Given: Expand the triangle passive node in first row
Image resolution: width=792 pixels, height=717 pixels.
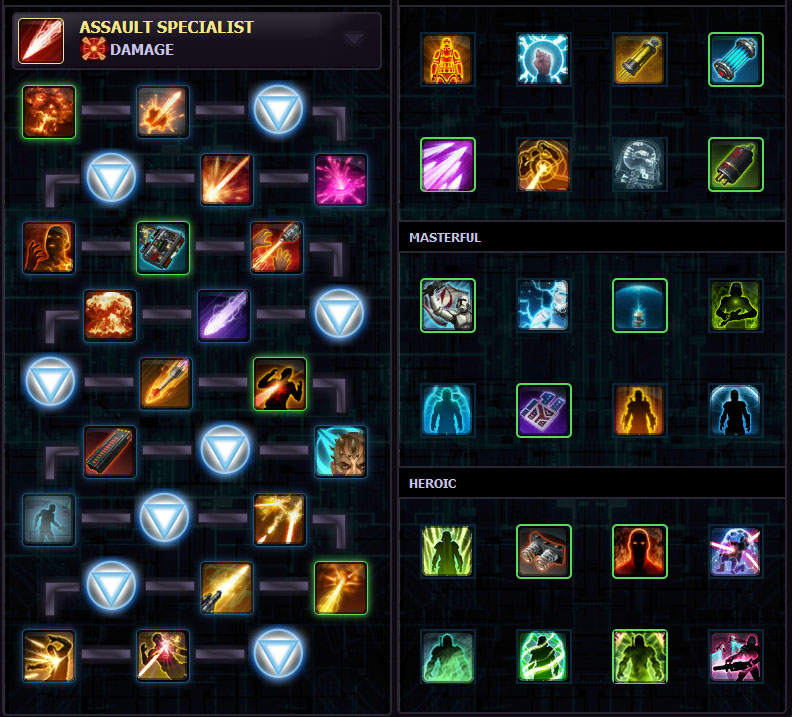Looking at the screenshot, I should (278, 111).
